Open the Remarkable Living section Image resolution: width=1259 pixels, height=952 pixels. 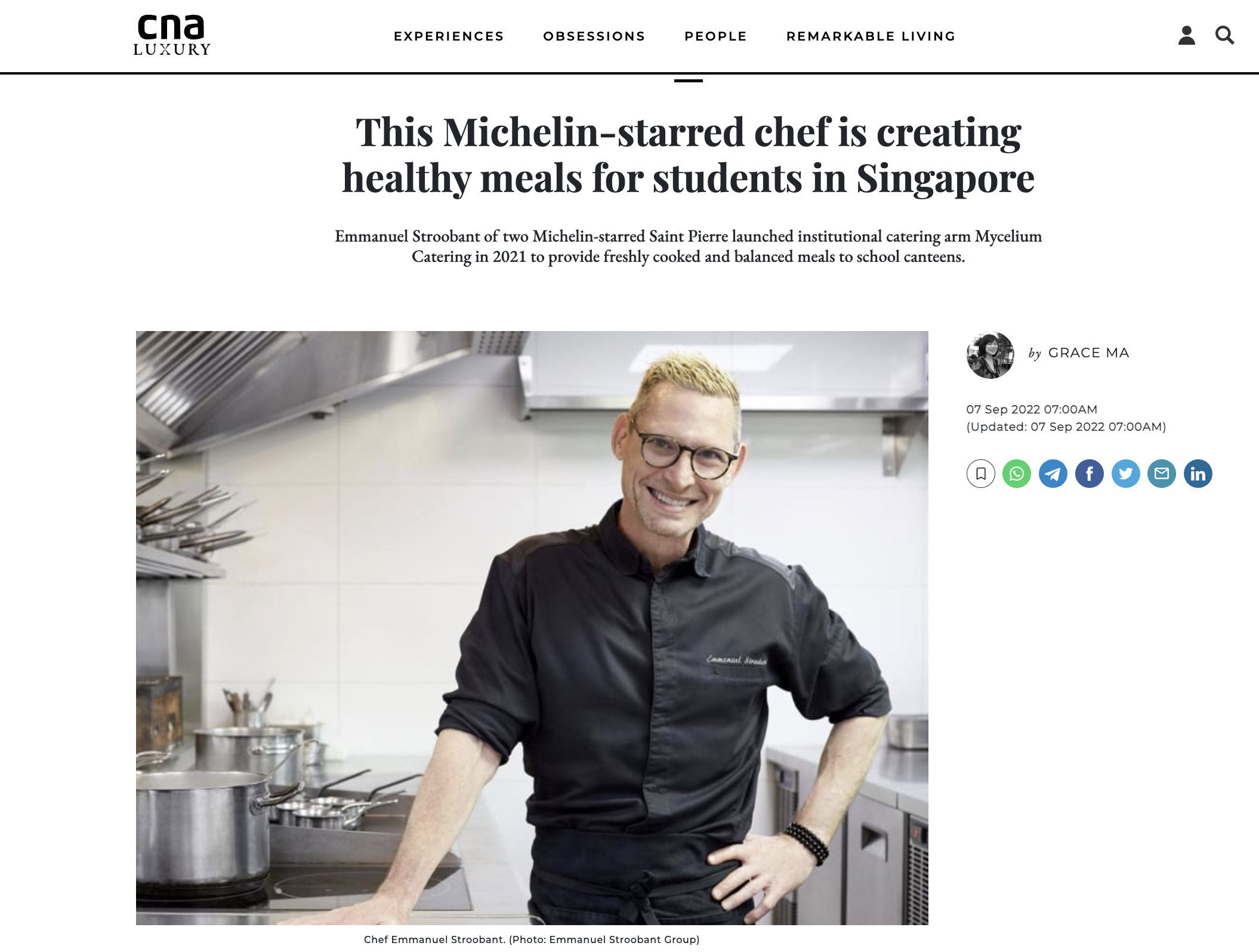[871, 36]
